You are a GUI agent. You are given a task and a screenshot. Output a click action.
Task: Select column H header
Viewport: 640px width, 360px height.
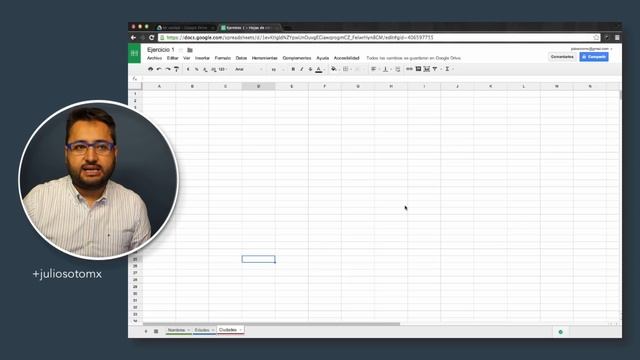point(391,86)
